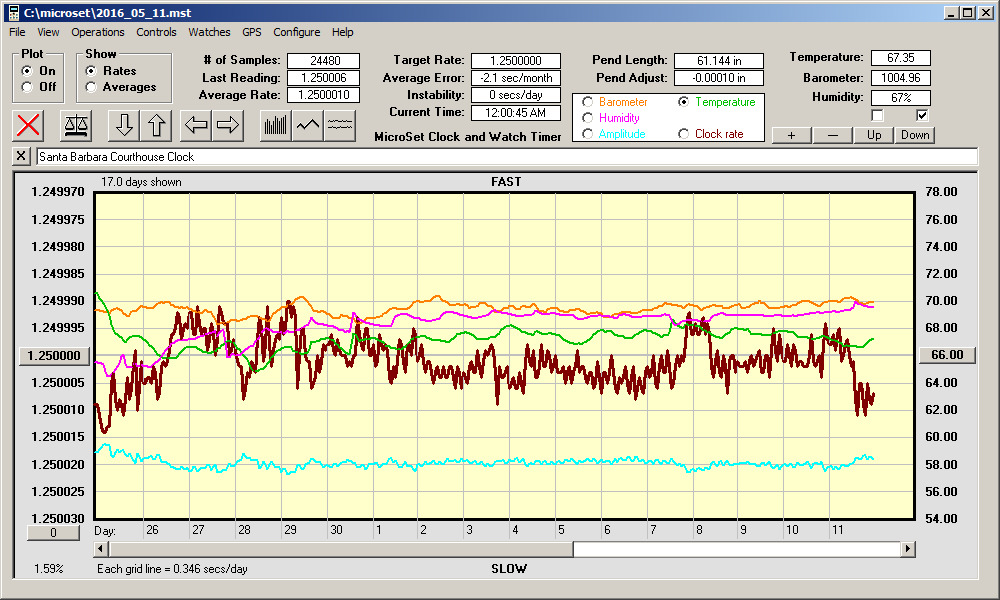
Task: Click the horizontal scrollbar right arrow
Action: [908, 549]
